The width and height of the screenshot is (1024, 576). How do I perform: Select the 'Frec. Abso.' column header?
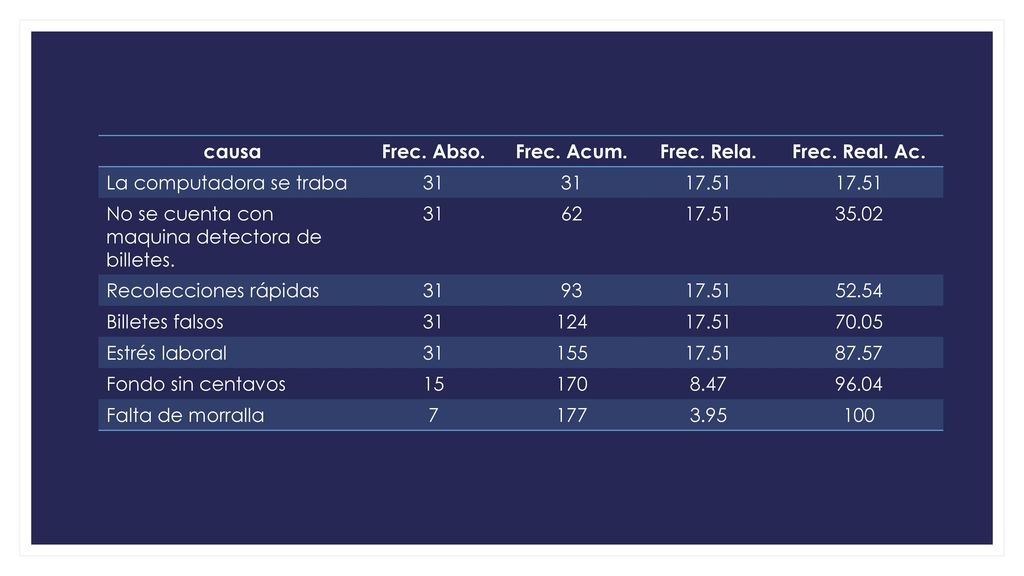tap(433, 152)
